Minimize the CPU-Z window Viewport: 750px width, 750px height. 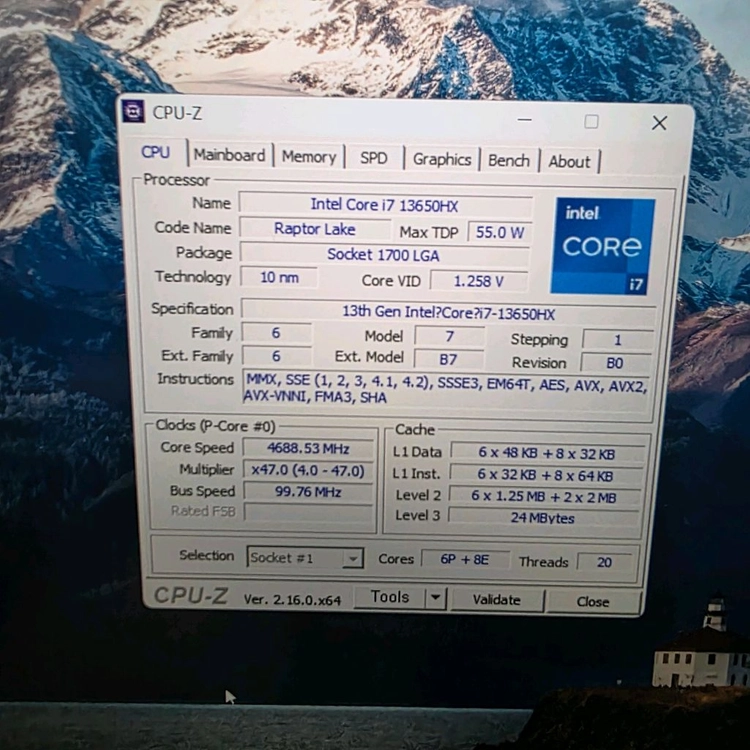(525, 120)
